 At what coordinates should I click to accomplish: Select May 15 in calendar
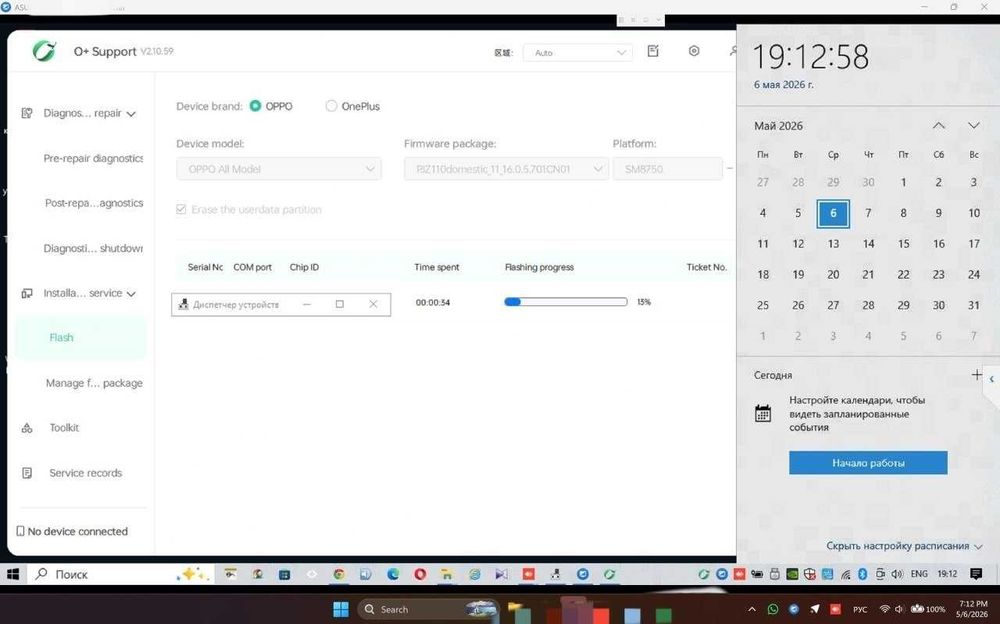[x=903, y=244]
